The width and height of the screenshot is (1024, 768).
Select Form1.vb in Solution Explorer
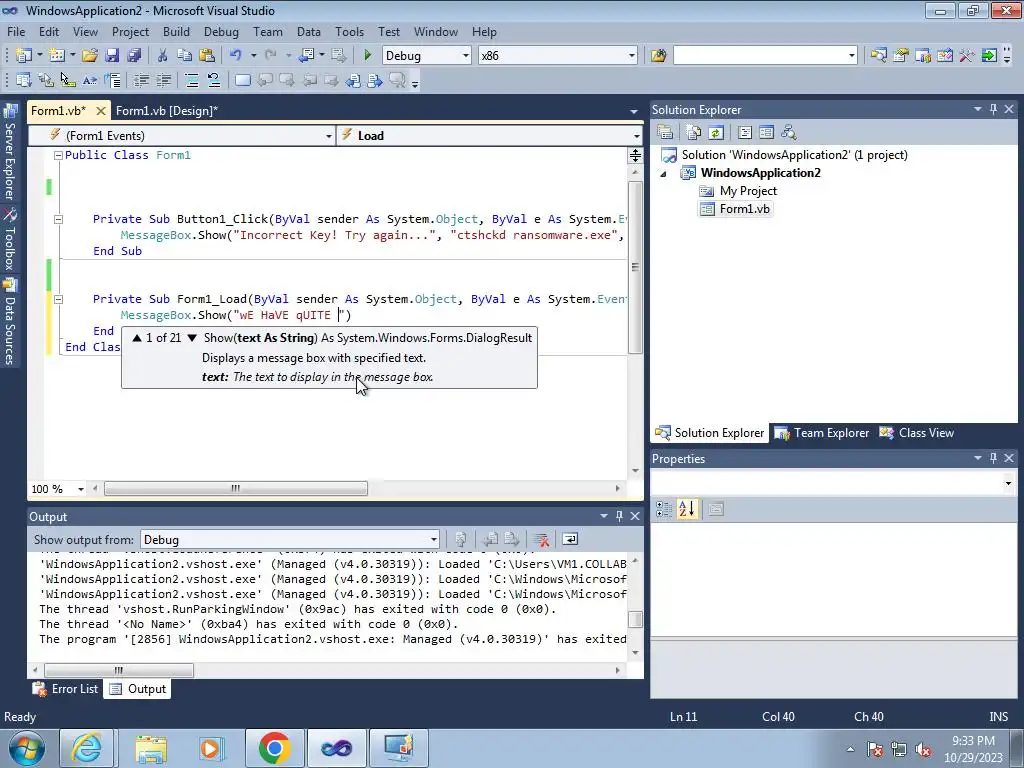click(x=735, y=209)
